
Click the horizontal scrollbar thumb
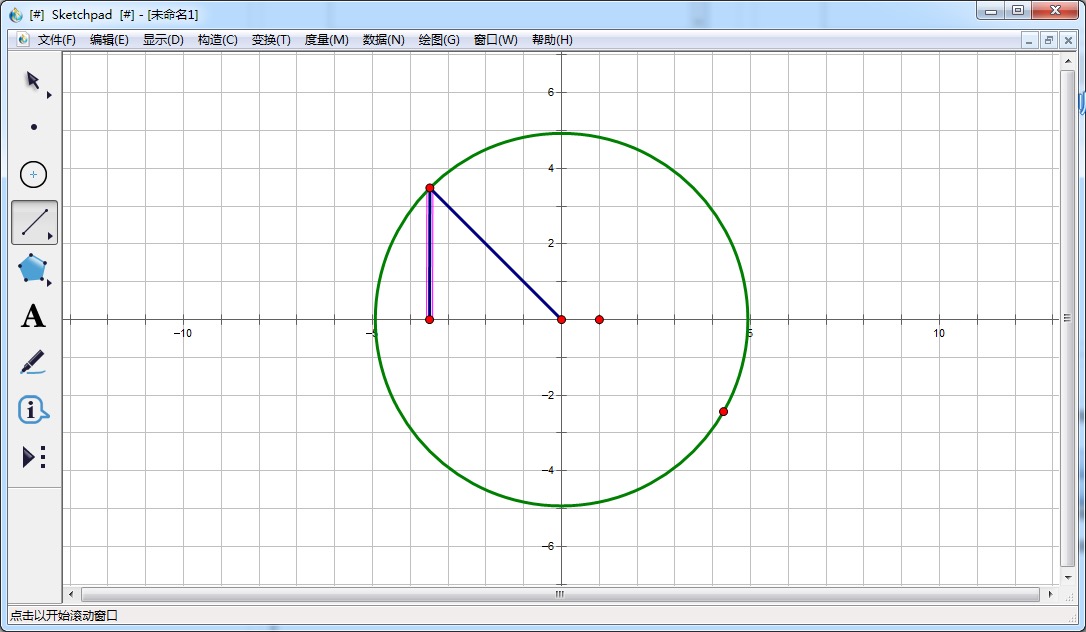pyautogui.click(x=560, y=594)
